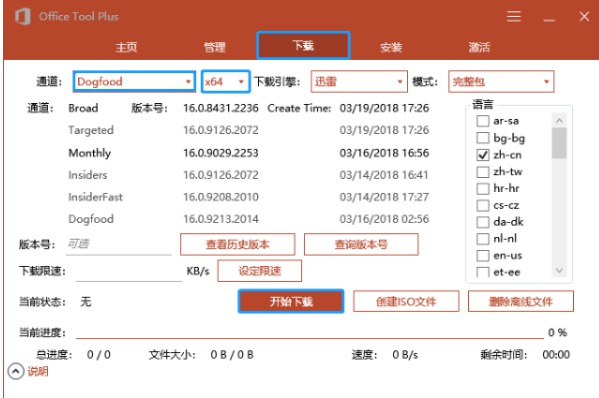The height and width of the screenshot is (398, 599).
Task: Click the 删除离线文件 button
Action: pyautogui.click(x=521, y=301)
